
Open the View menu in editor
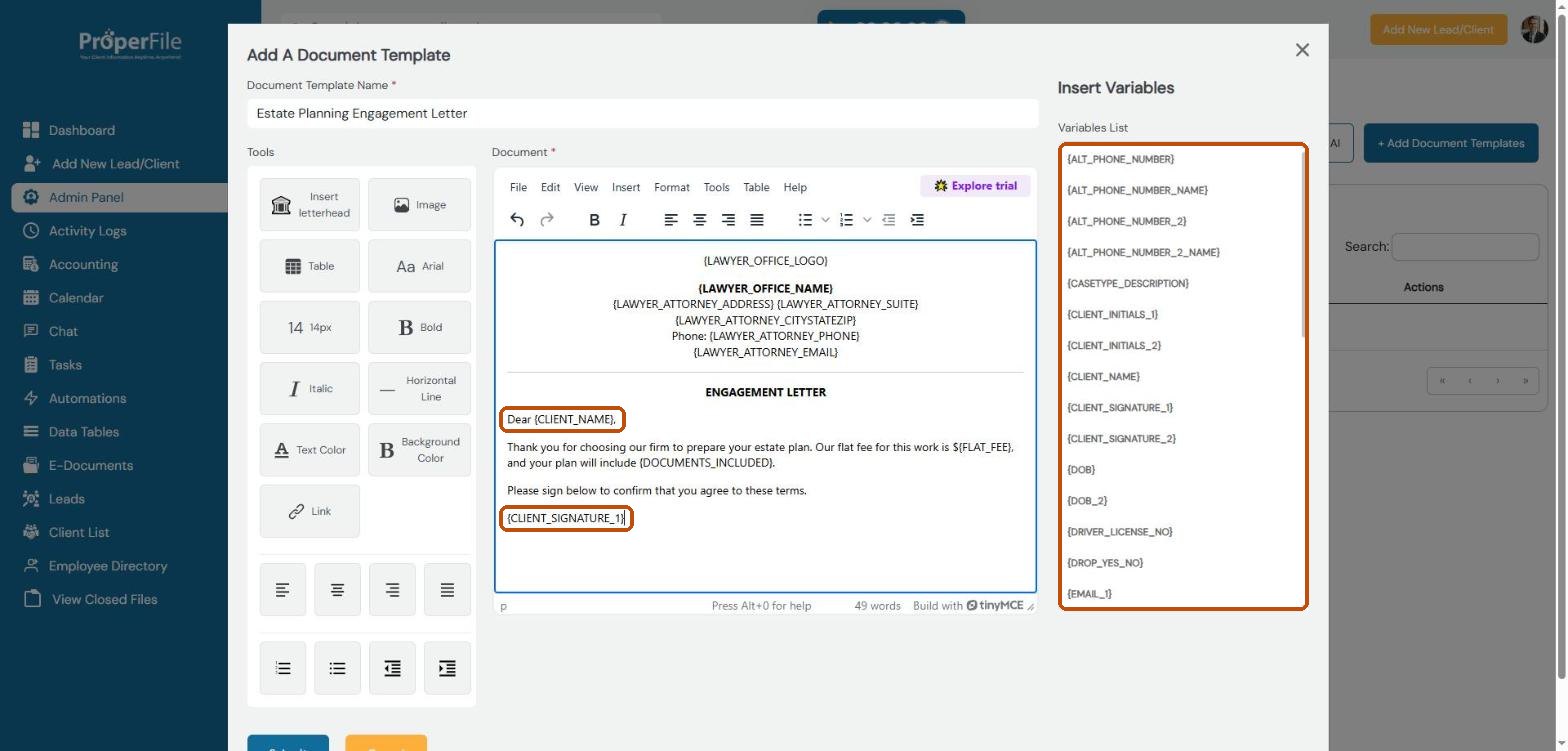pyautogui.click(x=586, y=187)
